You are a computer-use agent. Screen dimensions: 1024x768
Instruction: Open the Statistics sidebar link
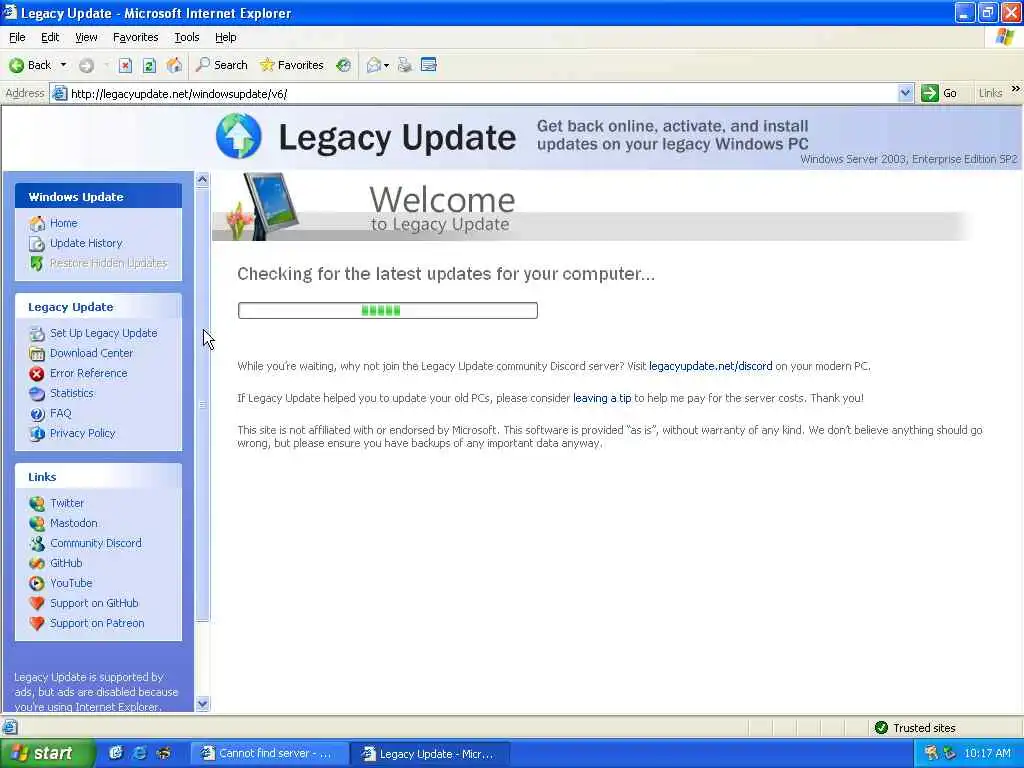(71, 393)
